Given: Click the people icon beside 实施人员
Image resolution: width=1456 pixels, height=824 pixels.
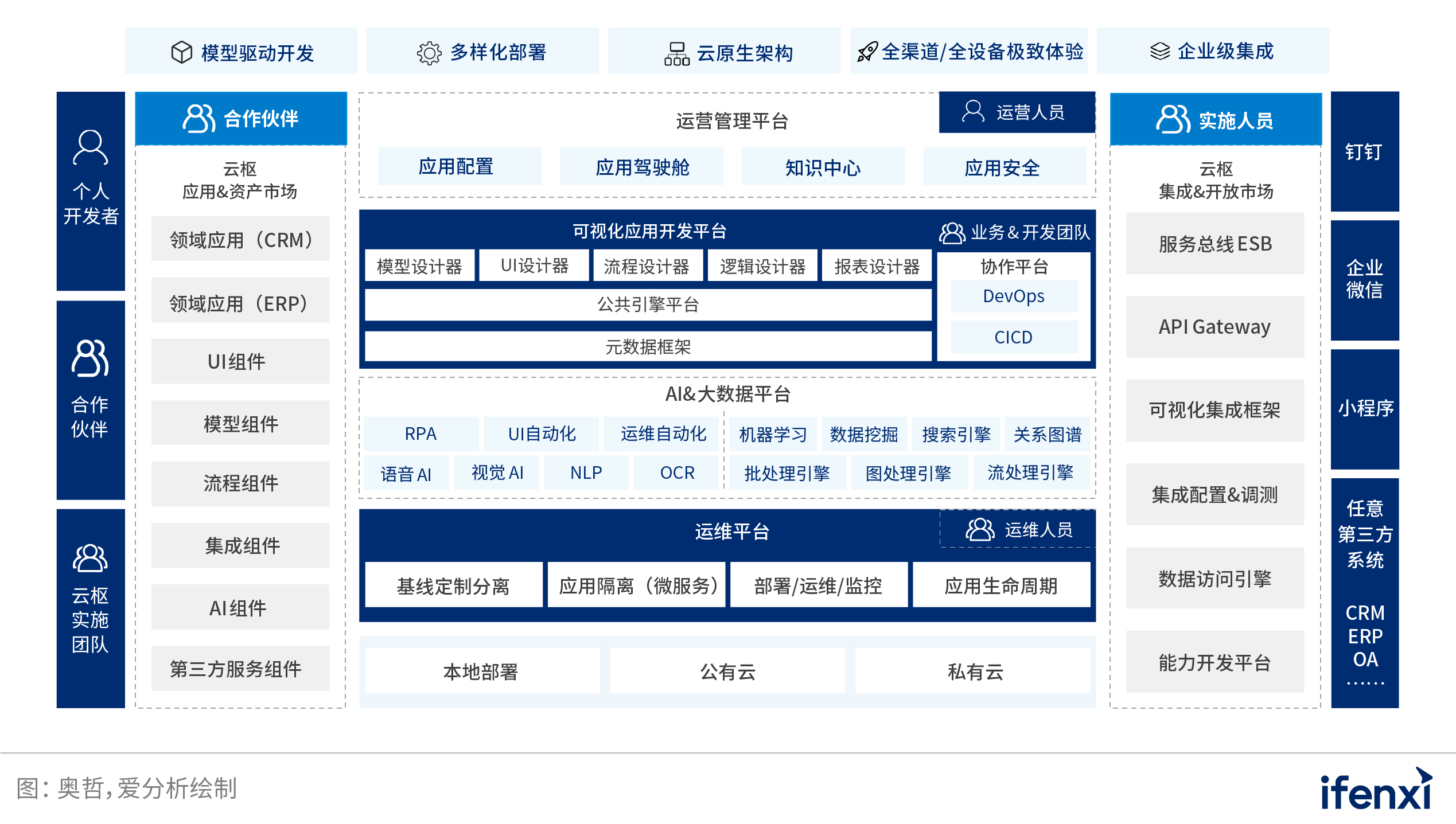Looking at the screenshot, I should click(x=1173, y=119).
